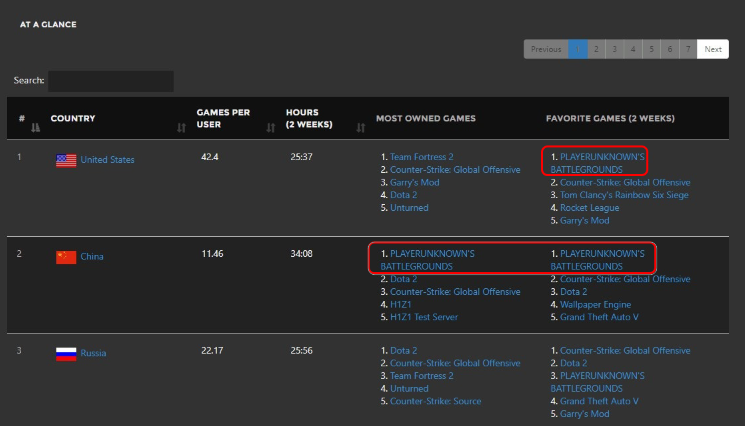Screen dimensions: 745x426
Task: Select page 2 in pagination
Action: click(x=596, y=49)
